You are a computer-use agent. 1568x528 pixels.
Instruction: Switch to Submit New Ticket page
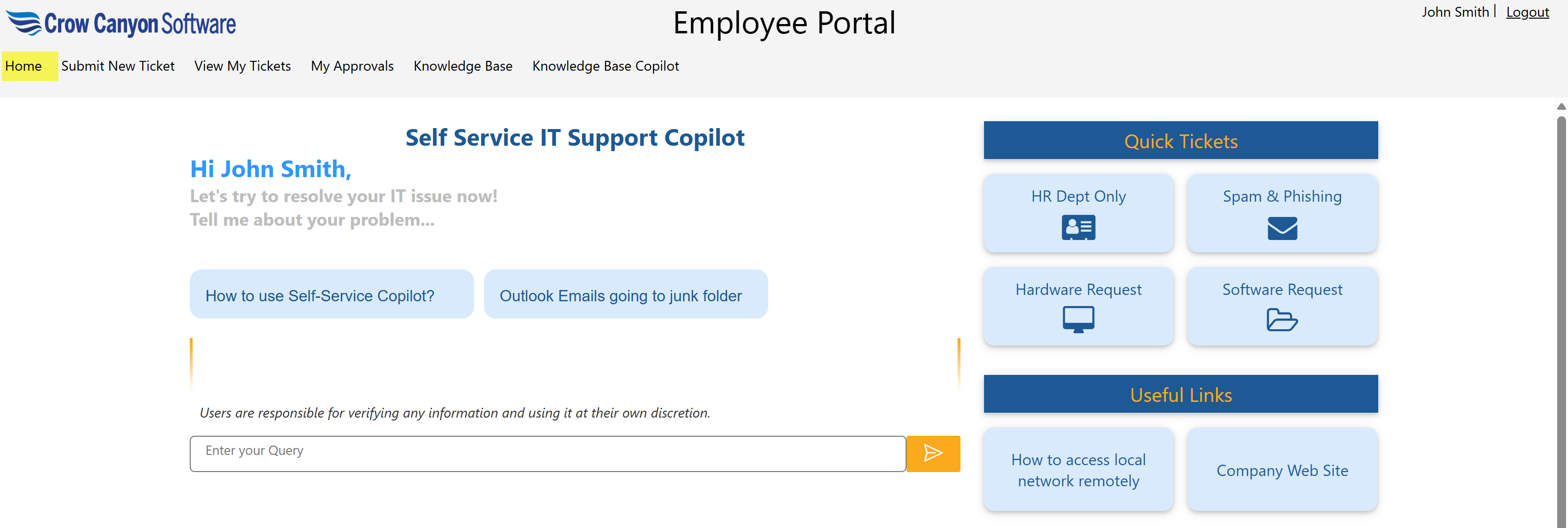point(118,66)
